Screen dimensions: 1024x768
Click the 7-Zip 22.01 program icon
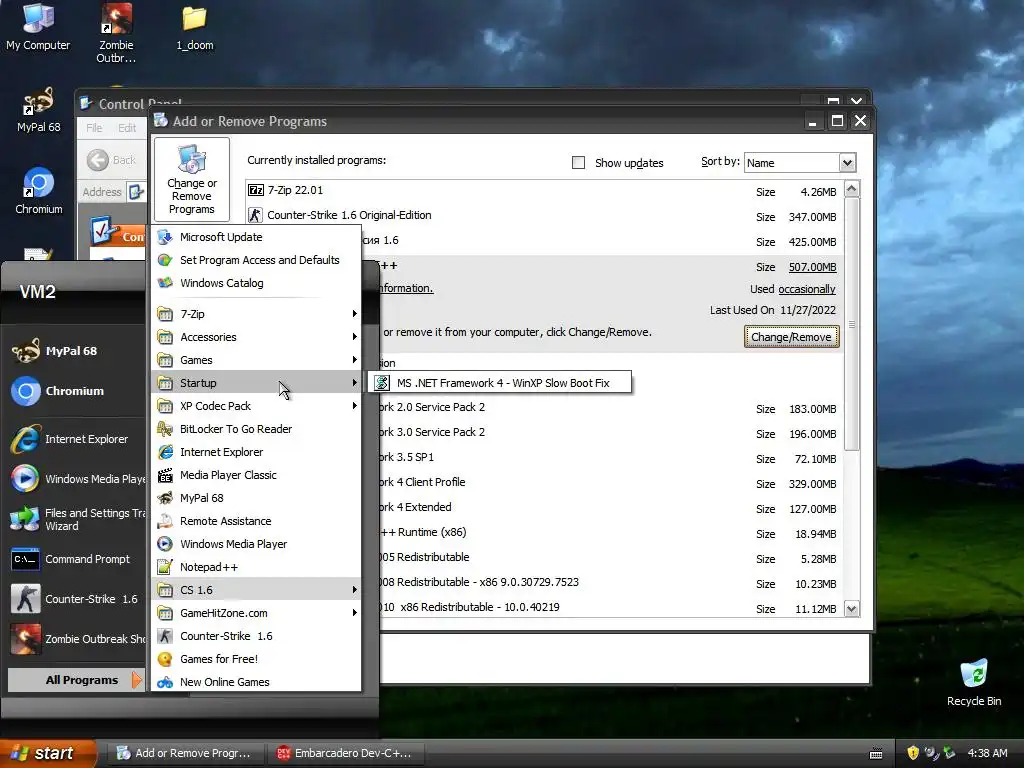[255, 190]
